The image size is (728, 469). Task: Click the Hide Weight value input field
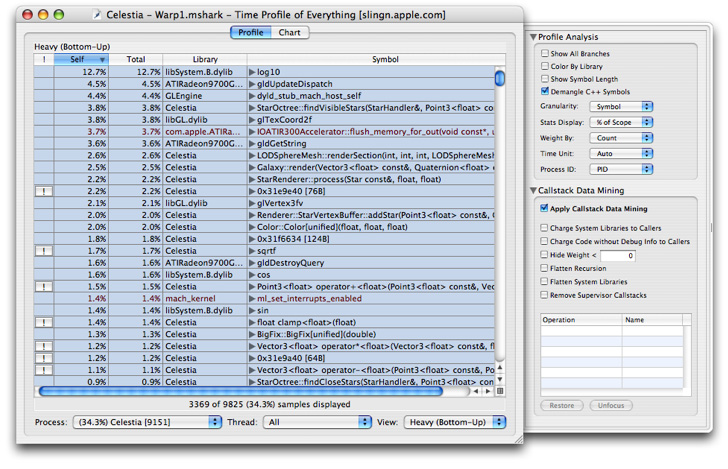616,256
